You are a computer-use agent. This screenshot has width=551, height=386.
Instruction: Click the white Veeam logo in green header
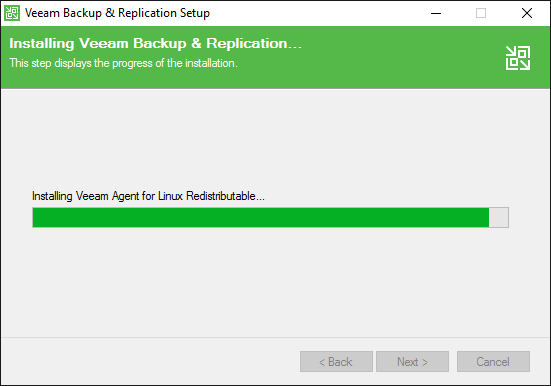(x=518, y=58)
